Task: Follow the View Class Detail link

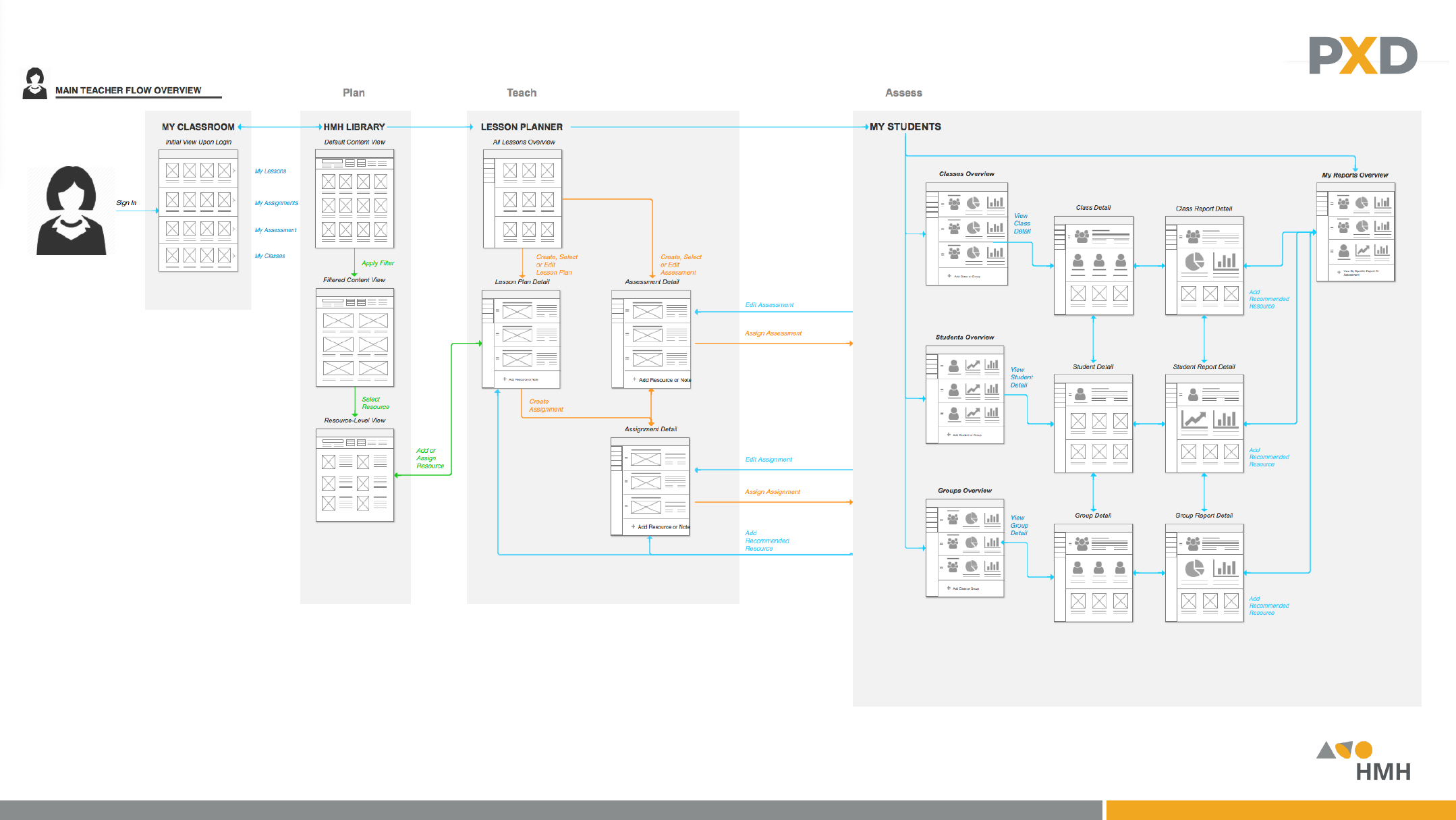Action: click(x=1021, y=223)
